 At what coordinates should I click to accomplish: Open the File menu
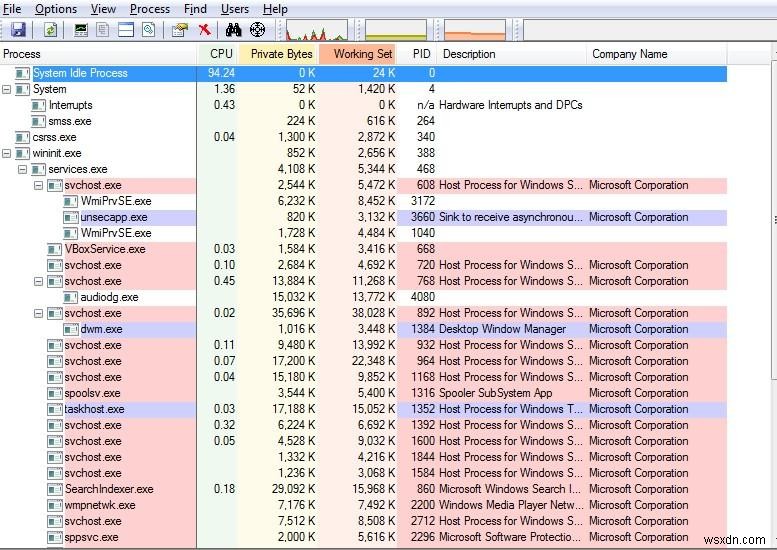point(12,9)
